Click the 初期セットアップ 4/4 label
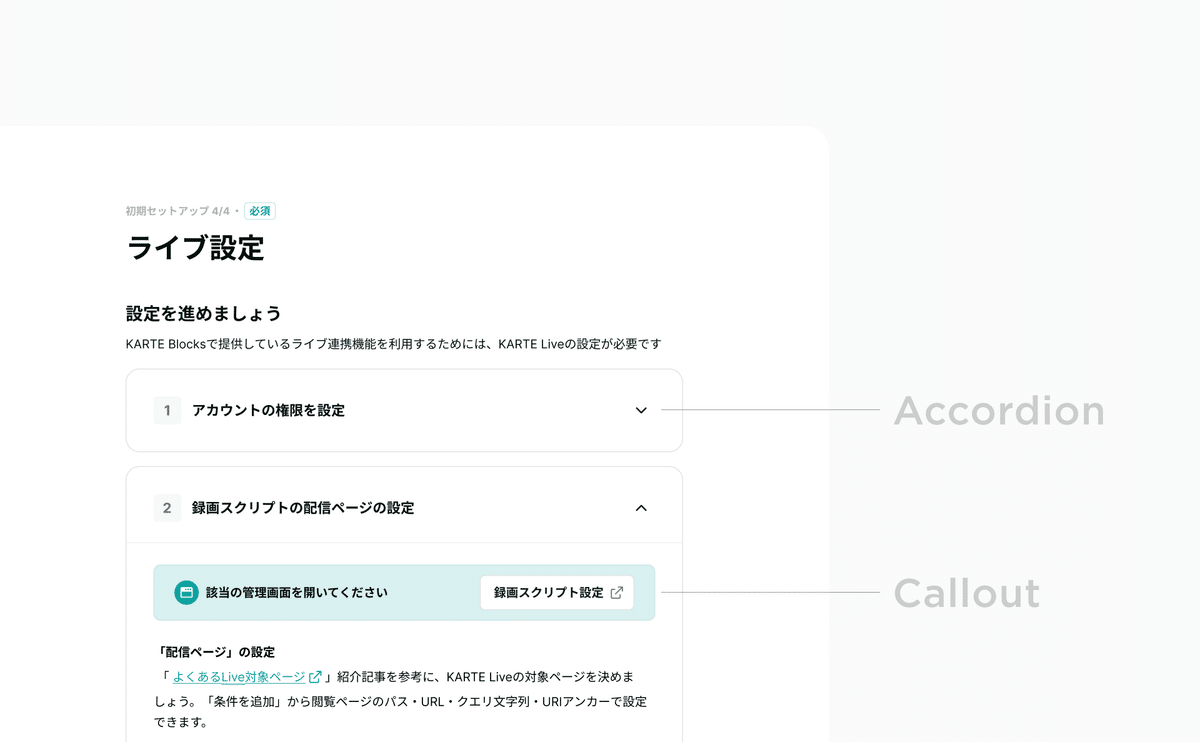 [x=178, y=211]
